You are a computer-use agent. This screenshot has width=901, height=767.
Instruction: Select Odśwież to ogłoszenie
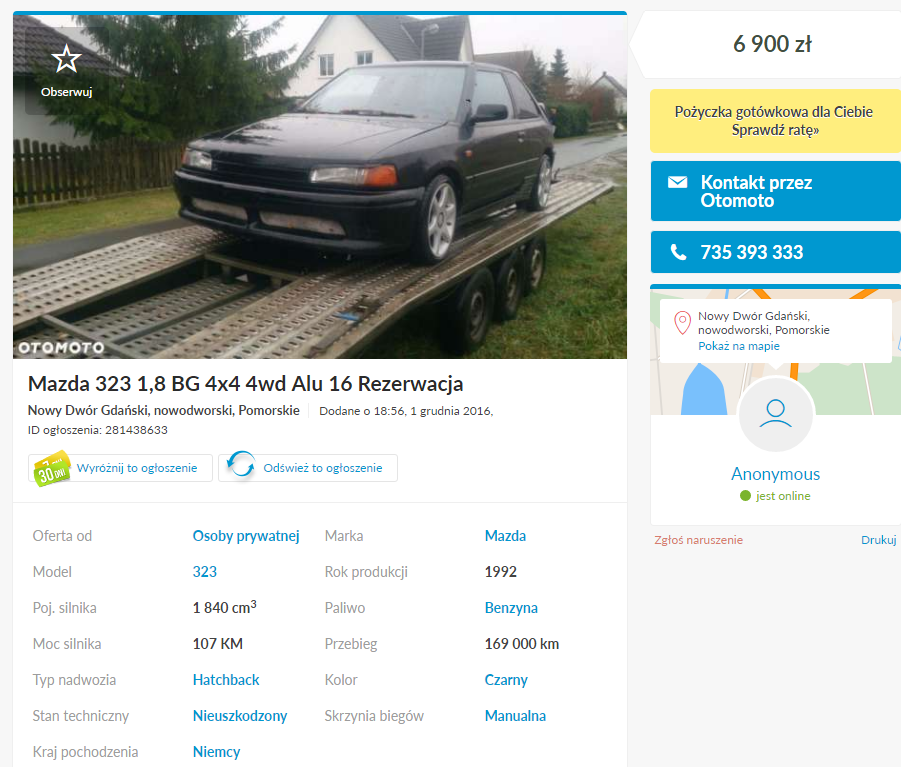click(308, 468)
